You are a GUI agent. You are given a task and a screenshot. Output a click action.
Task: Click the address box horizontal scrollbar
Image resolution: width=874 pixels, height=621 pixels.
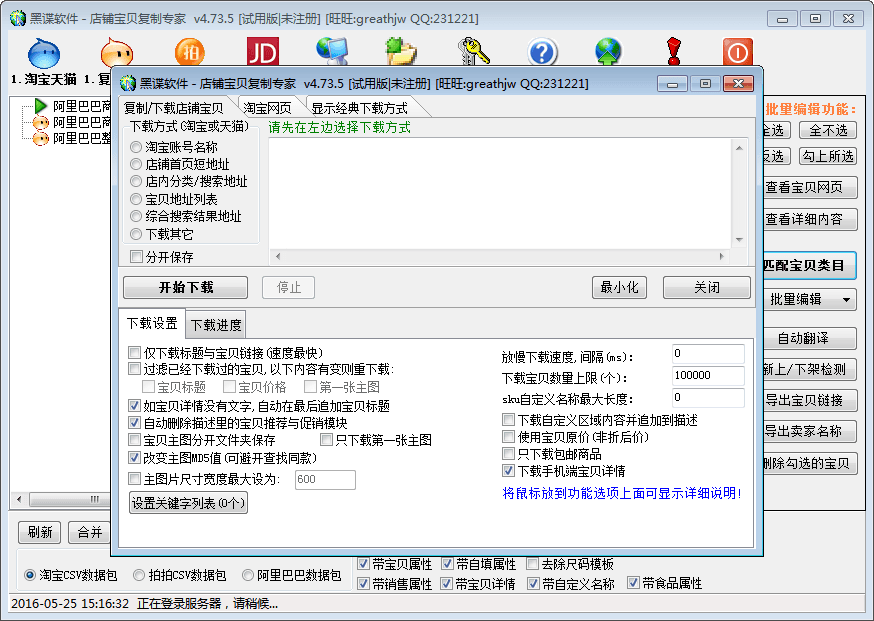click(500, 257)
